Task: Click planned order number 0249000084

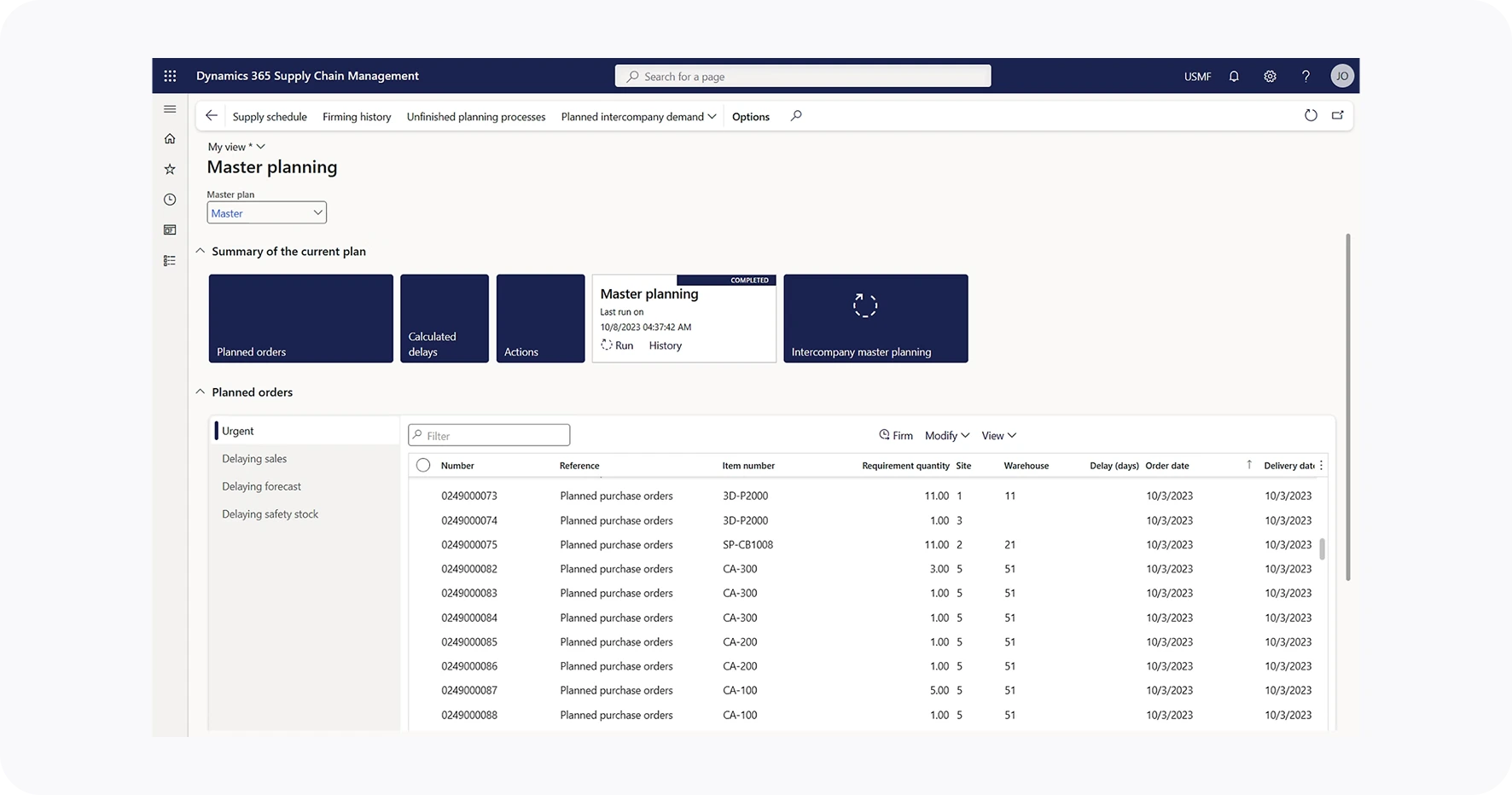Action: pos(469,618)
